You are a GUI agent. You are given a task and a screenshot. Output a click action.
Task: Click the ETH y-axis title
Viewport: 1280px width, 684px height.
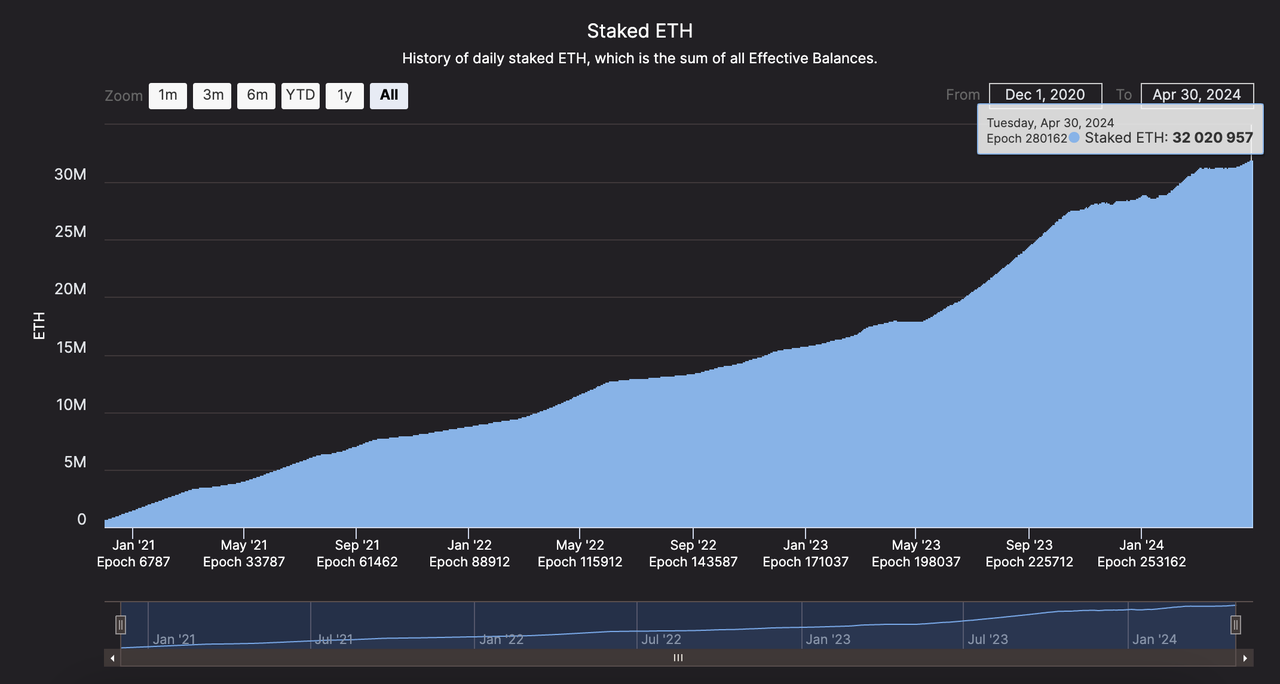point(40,326)
